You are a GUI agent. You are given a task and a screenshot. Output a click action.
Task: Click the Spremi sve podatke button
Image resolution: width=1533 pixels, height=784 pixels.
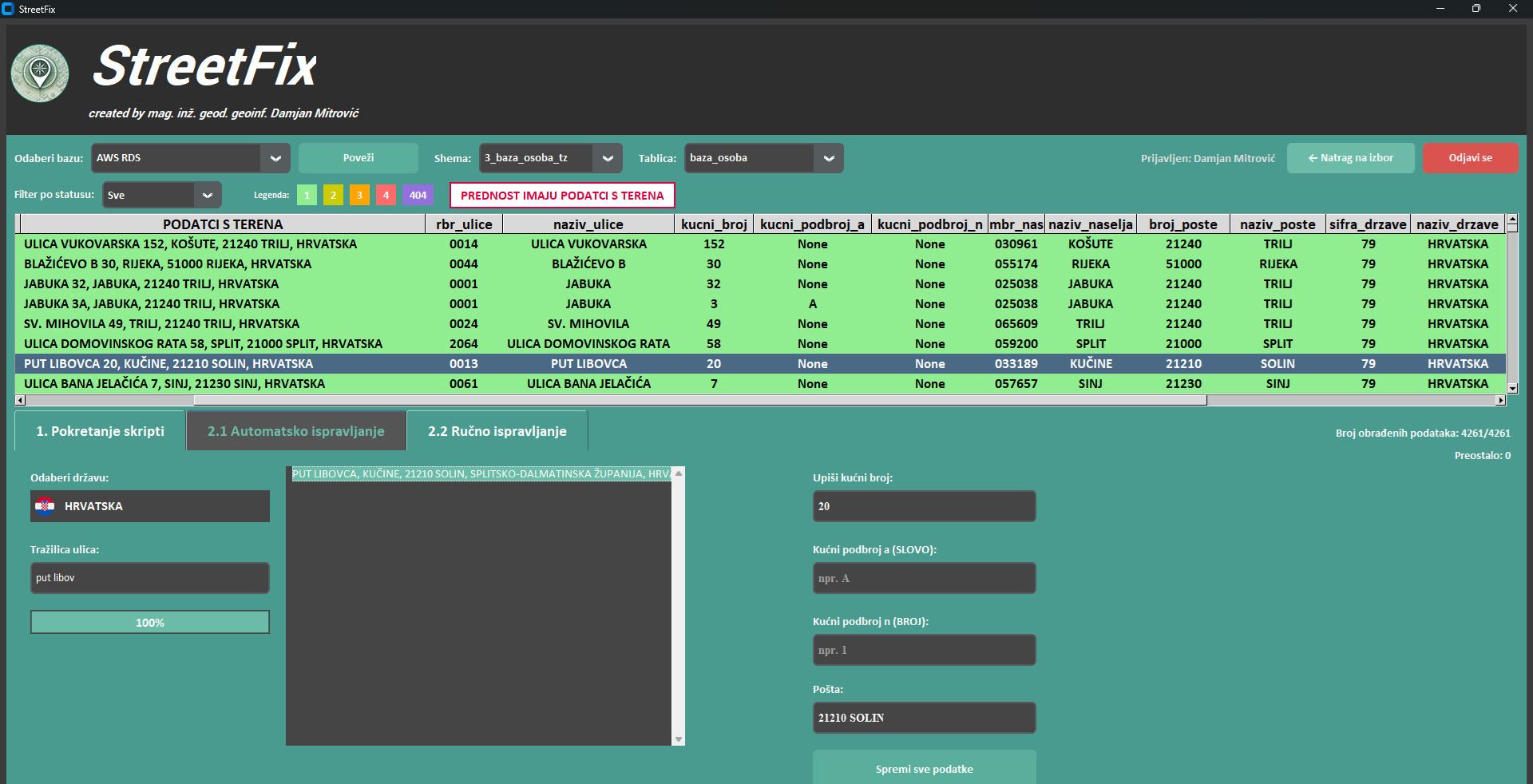click(925, 768)
